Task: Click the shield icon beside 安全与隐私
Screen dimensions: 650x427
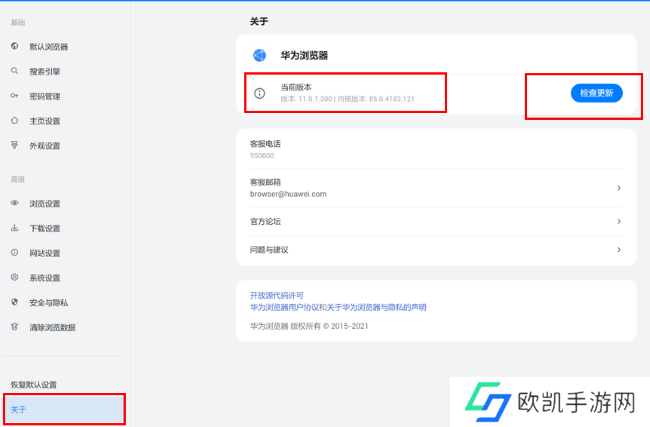Action: 15,302
